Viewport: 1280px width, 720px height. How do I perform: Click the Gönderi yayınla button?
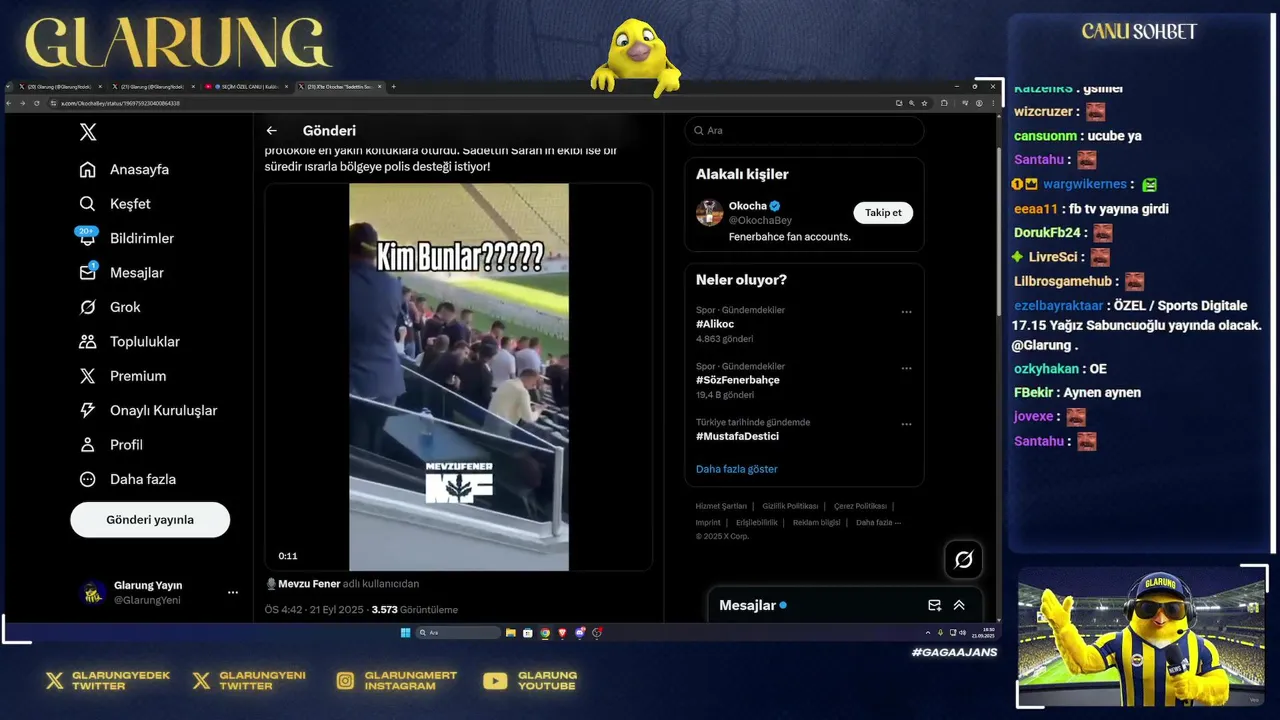(x=150, y=520)
